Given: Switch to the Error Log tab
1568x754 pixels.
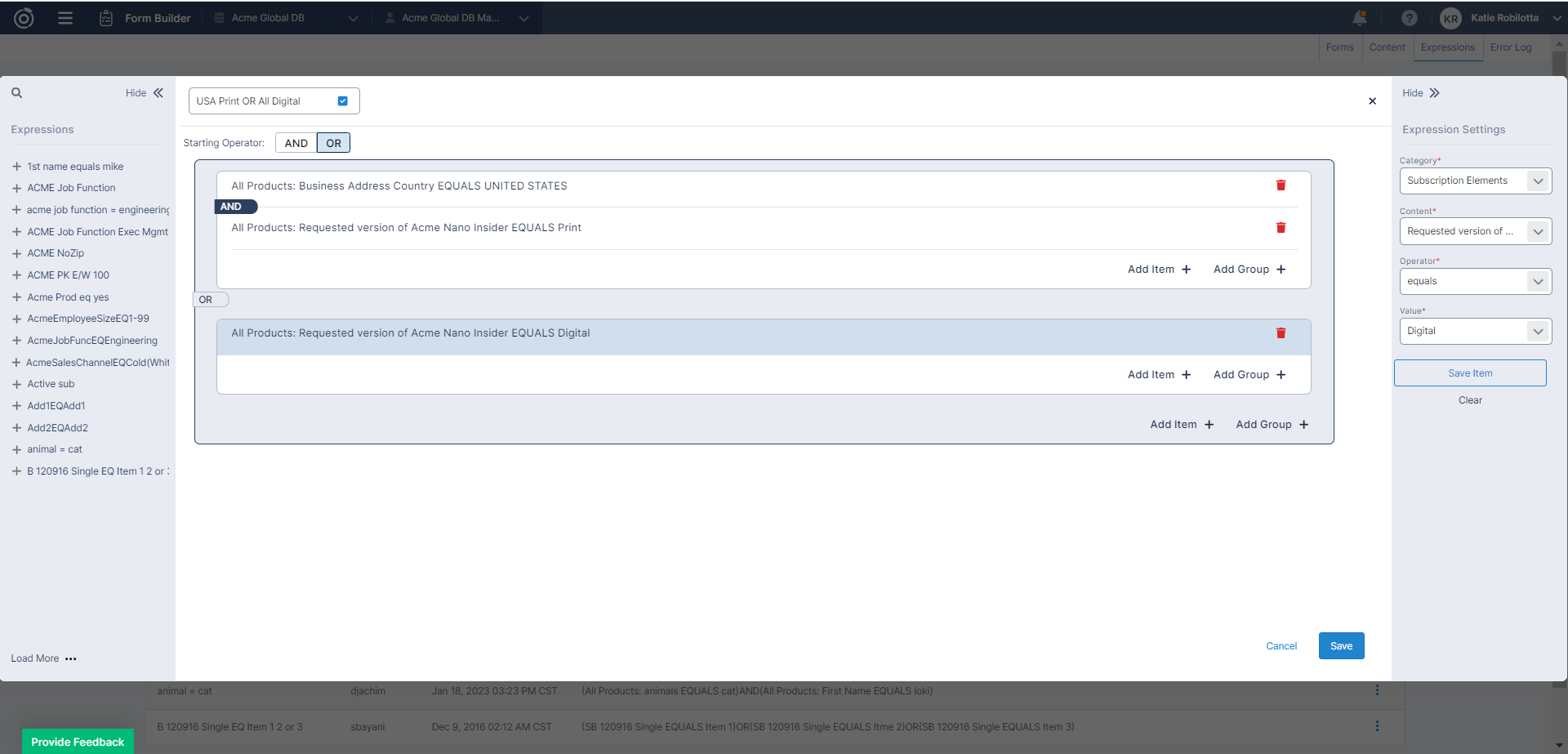Looking at the screenshot, I should tap(1510, 47).
